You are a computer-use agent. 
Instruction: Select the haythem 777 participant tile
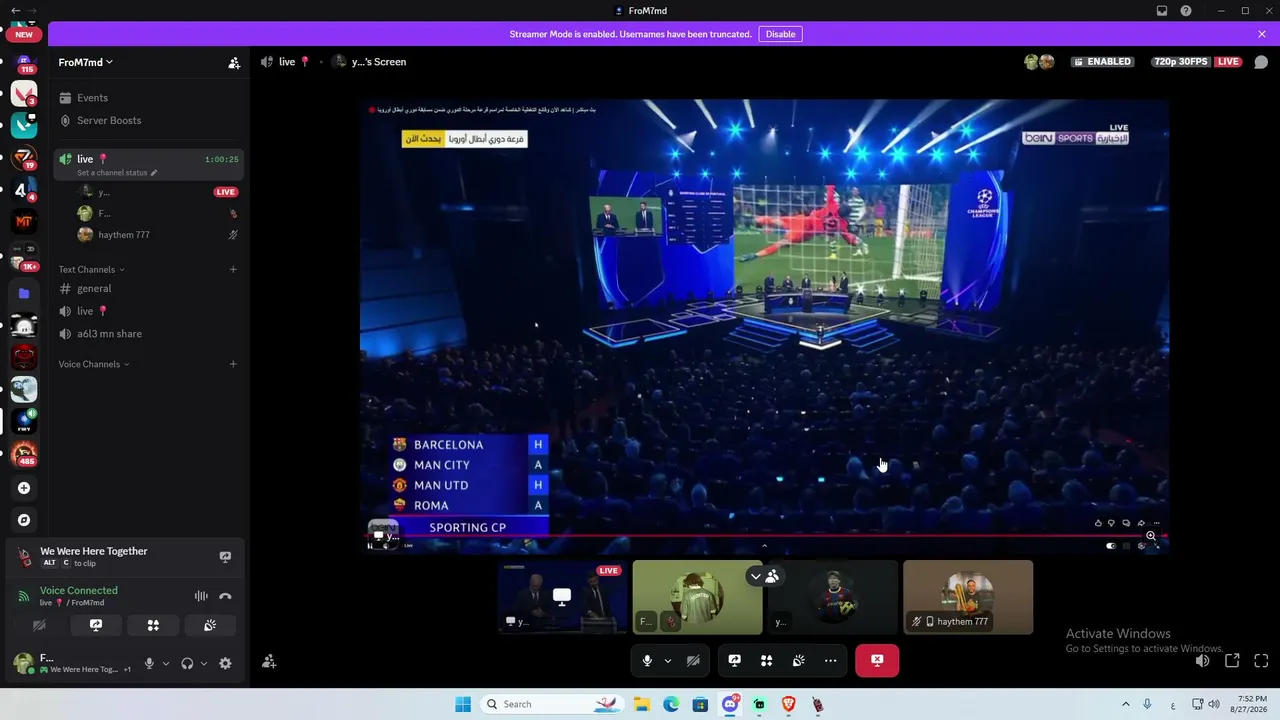pos(968,597)
